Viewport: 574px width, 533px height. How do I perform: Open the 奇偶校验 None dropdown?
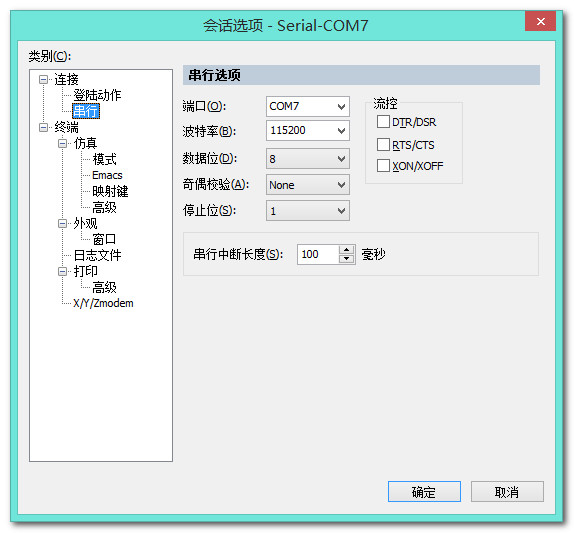click(x=308, y=184)
